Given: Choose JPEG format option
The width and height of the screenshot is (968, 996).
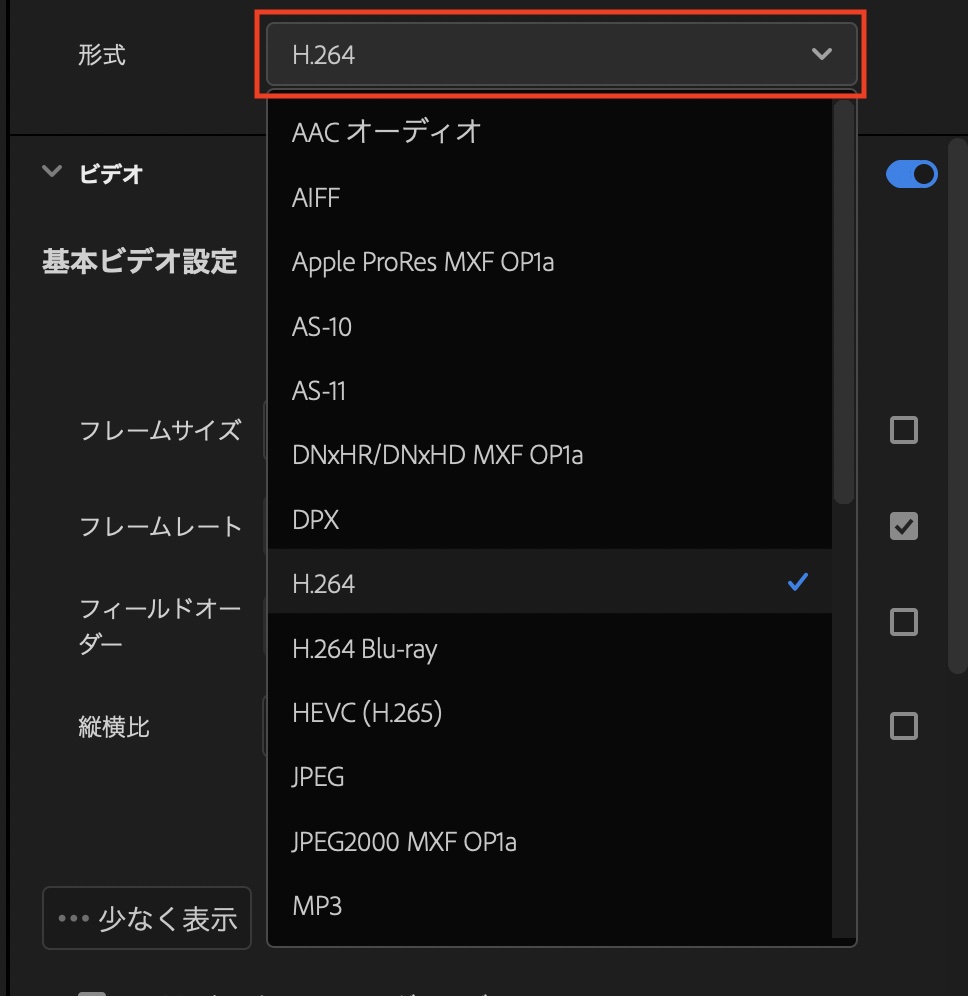Looking at the screenshot, I should click(x=549, y=777).
